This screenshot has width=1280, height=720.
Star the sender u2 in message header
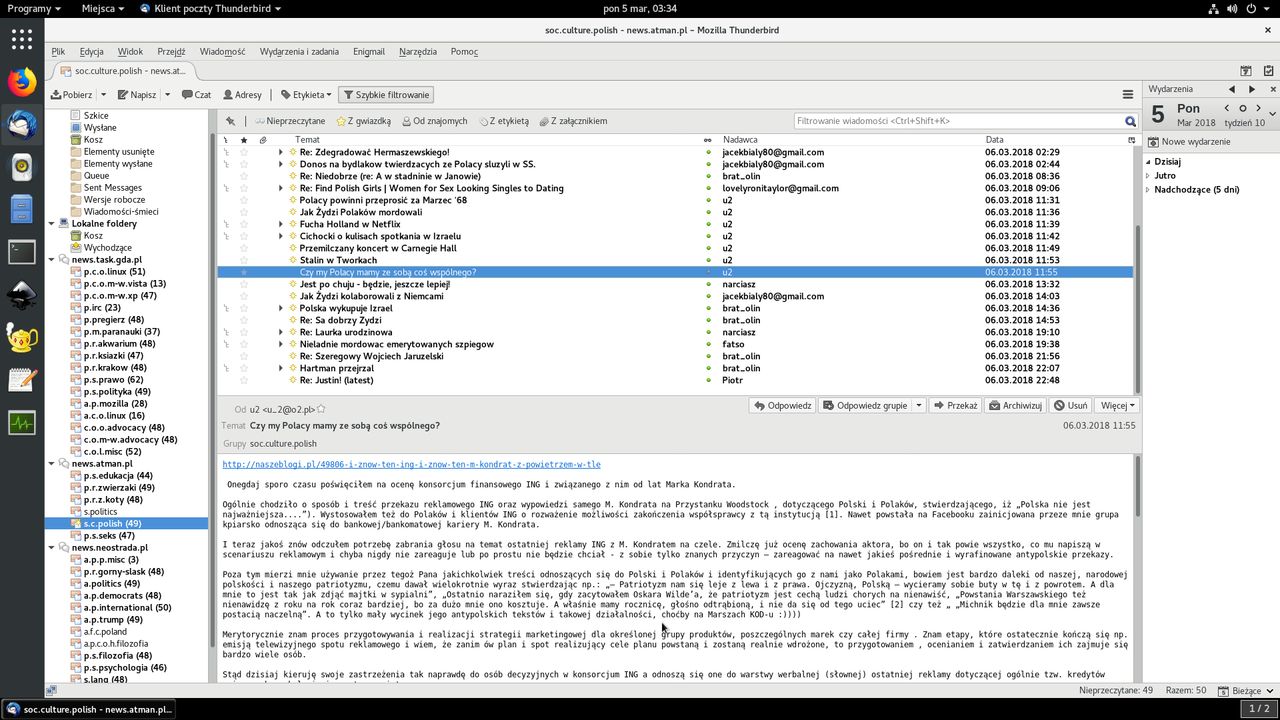[x=321, y=409]
